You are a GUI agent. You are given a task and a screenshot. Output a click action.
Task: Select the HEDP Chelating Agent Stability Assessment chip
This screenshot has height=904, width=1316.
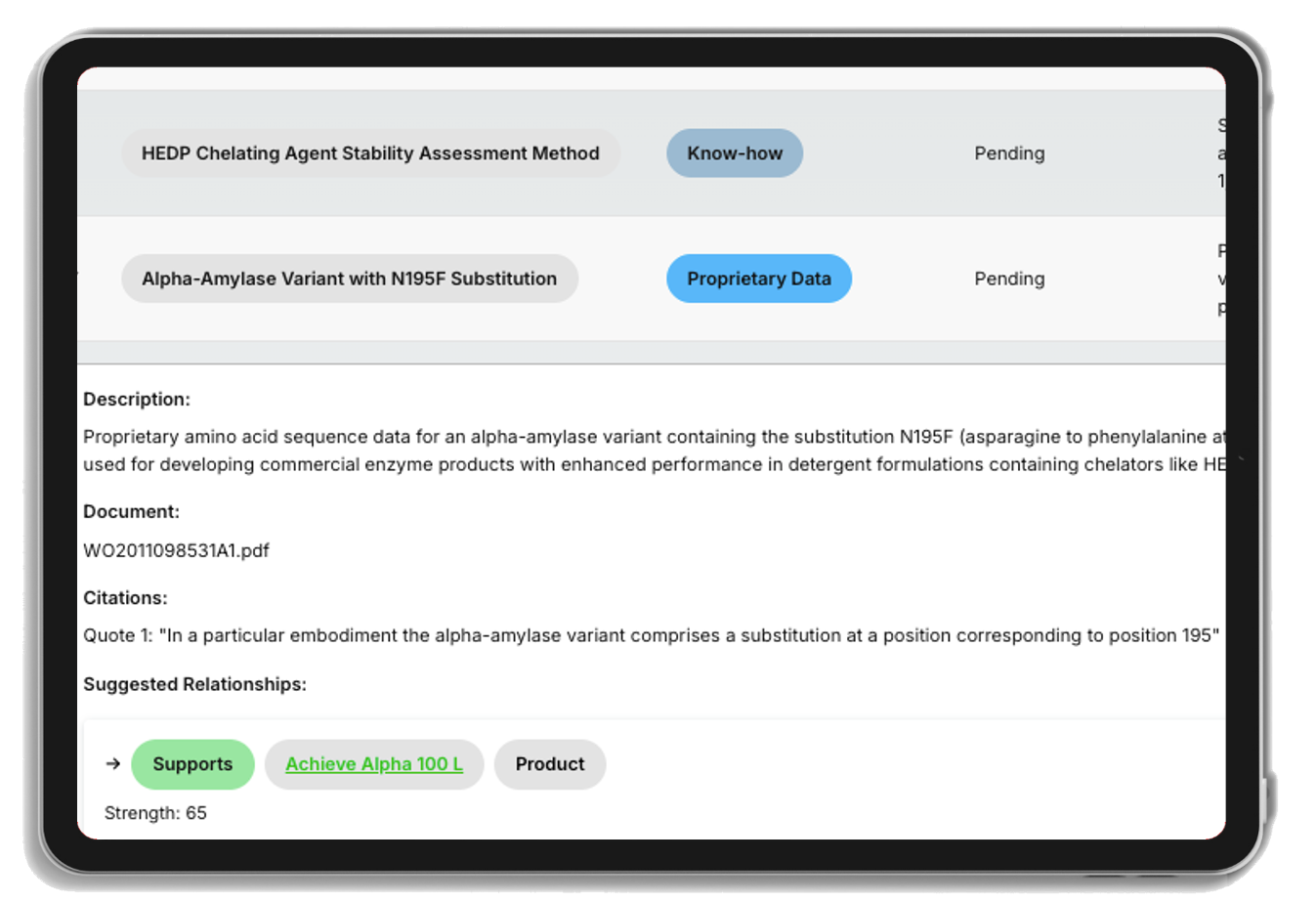pyautogui.click(x=370, y=153)
